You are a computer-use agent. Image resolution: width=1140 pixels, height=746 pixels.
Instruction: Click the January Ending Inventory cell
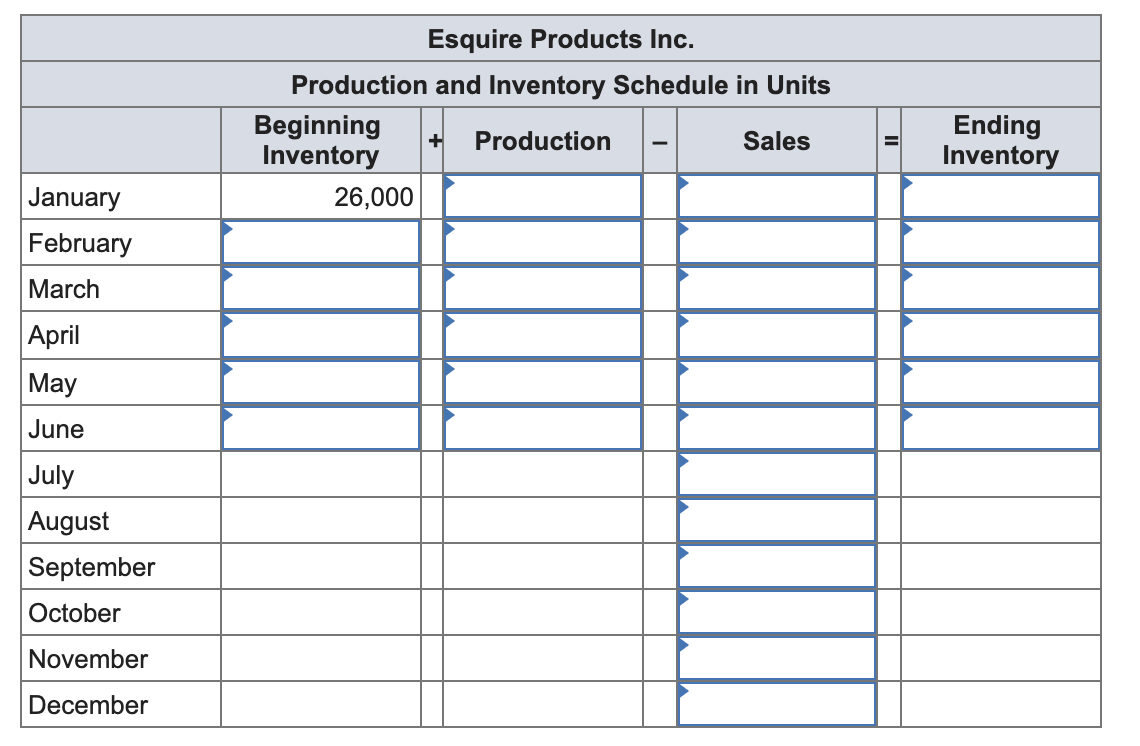[x=1000, y=197]
